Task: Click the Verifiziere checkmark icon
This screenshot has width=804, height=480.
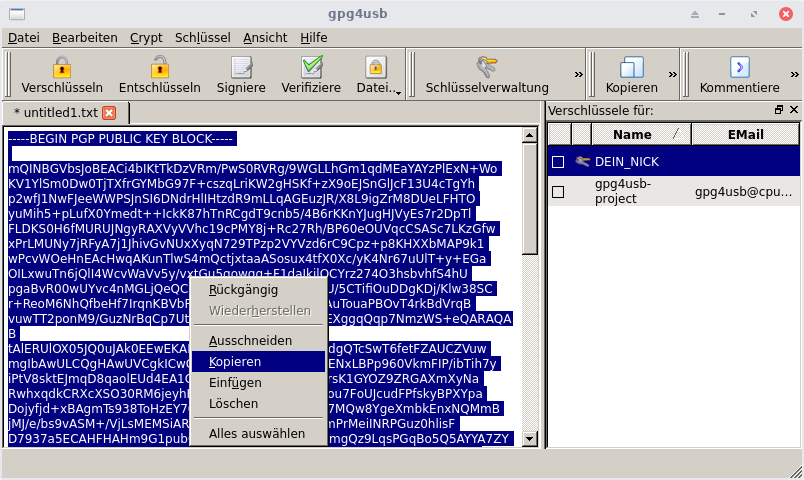Action: [311, 67]
